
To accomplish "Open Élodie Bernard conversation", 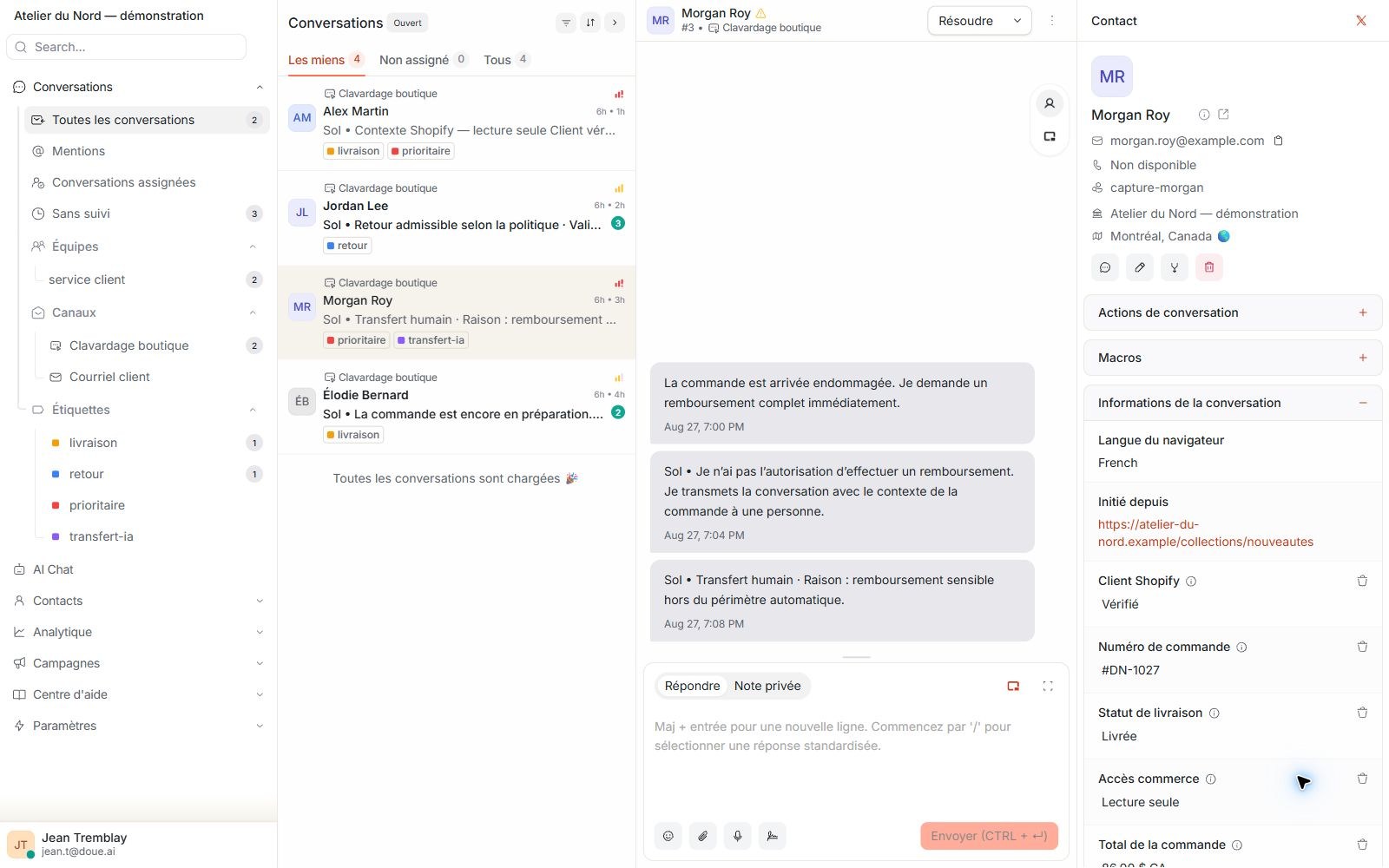I will point(457,407).
